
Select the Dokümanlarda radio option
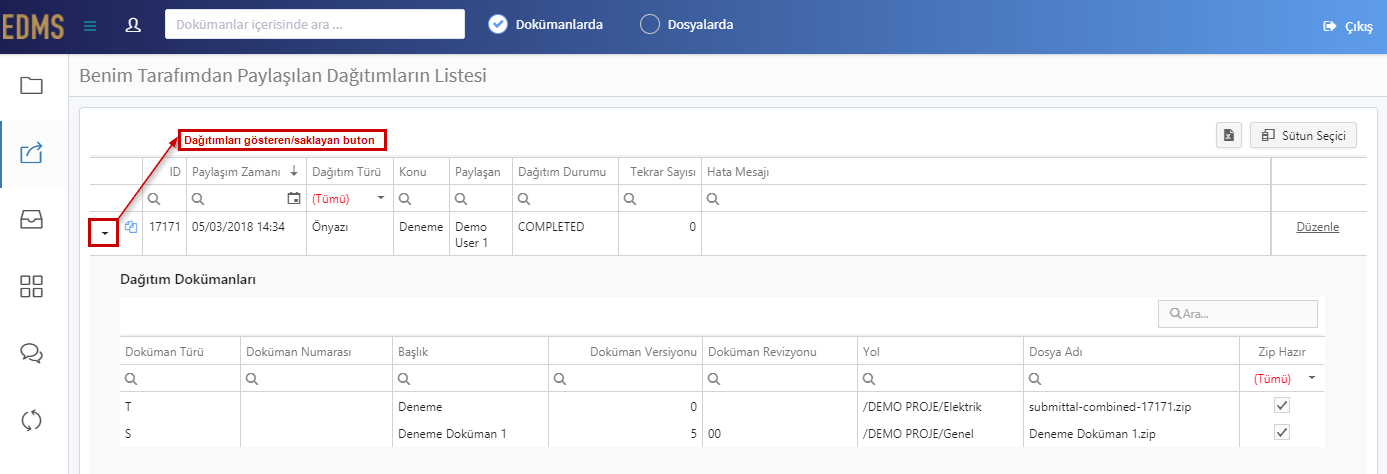coord(498,24)
